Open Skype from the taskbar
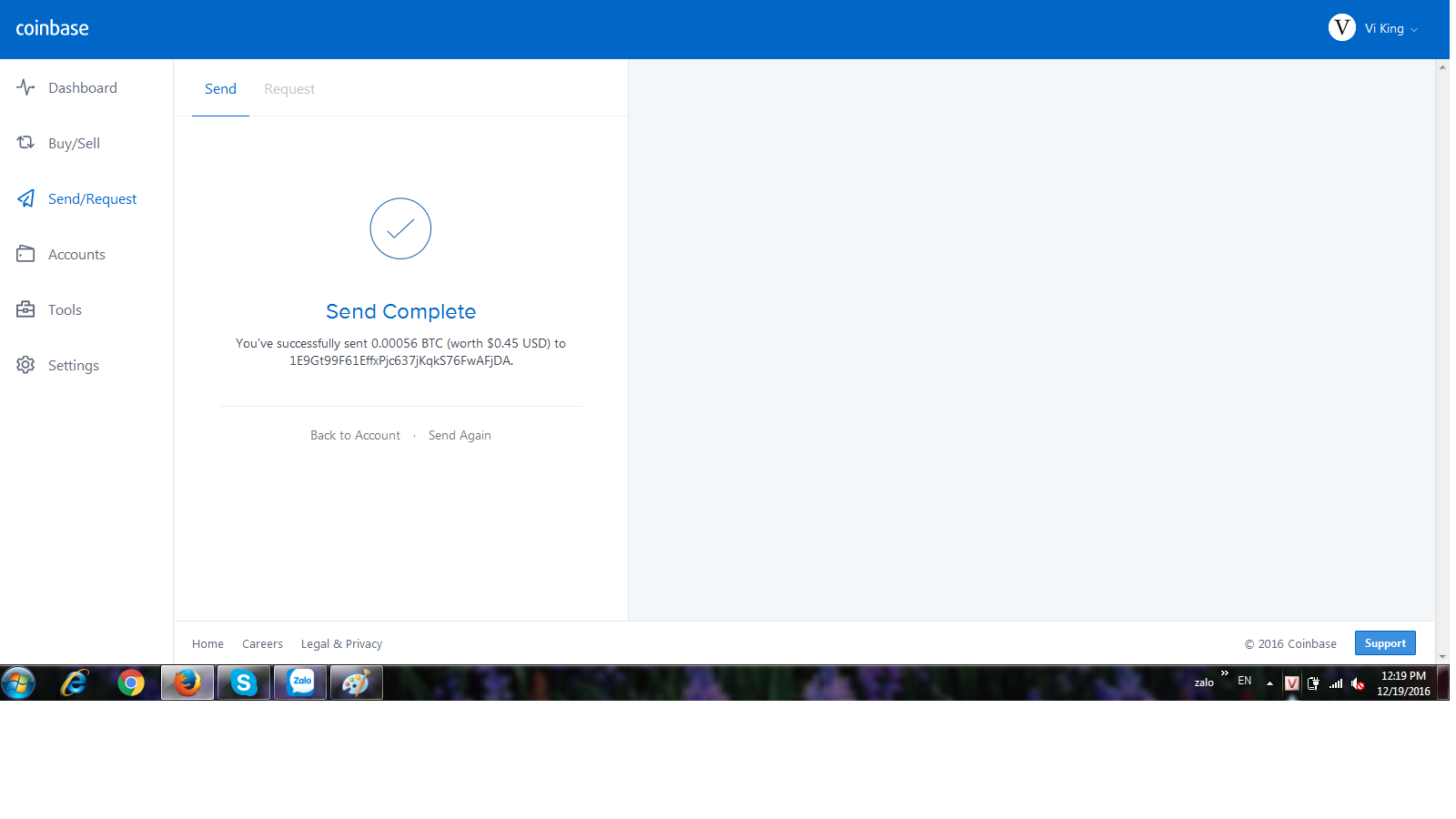Screen dimensions: 1456x819 coord(244,682)
